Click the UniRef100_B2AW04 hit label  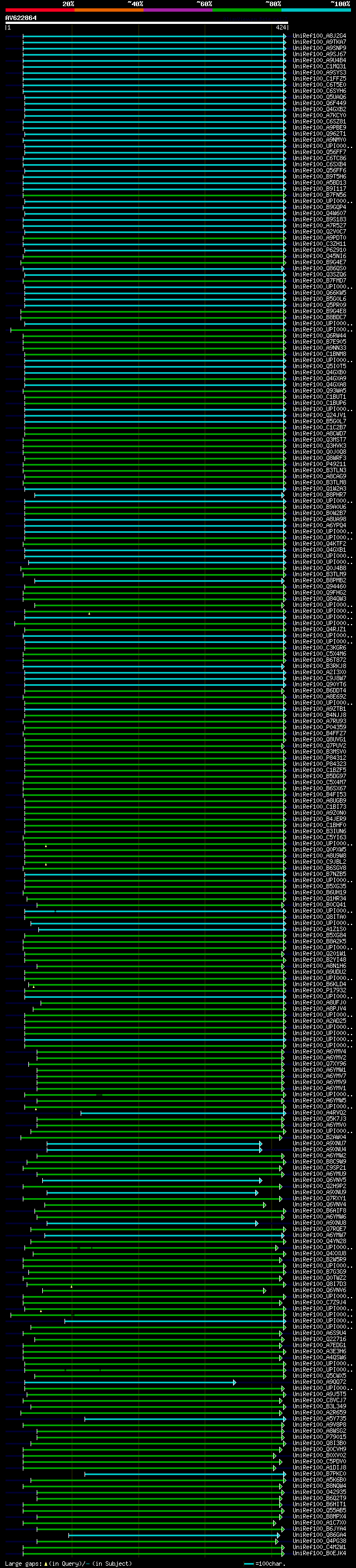(x=319, y=1137)
